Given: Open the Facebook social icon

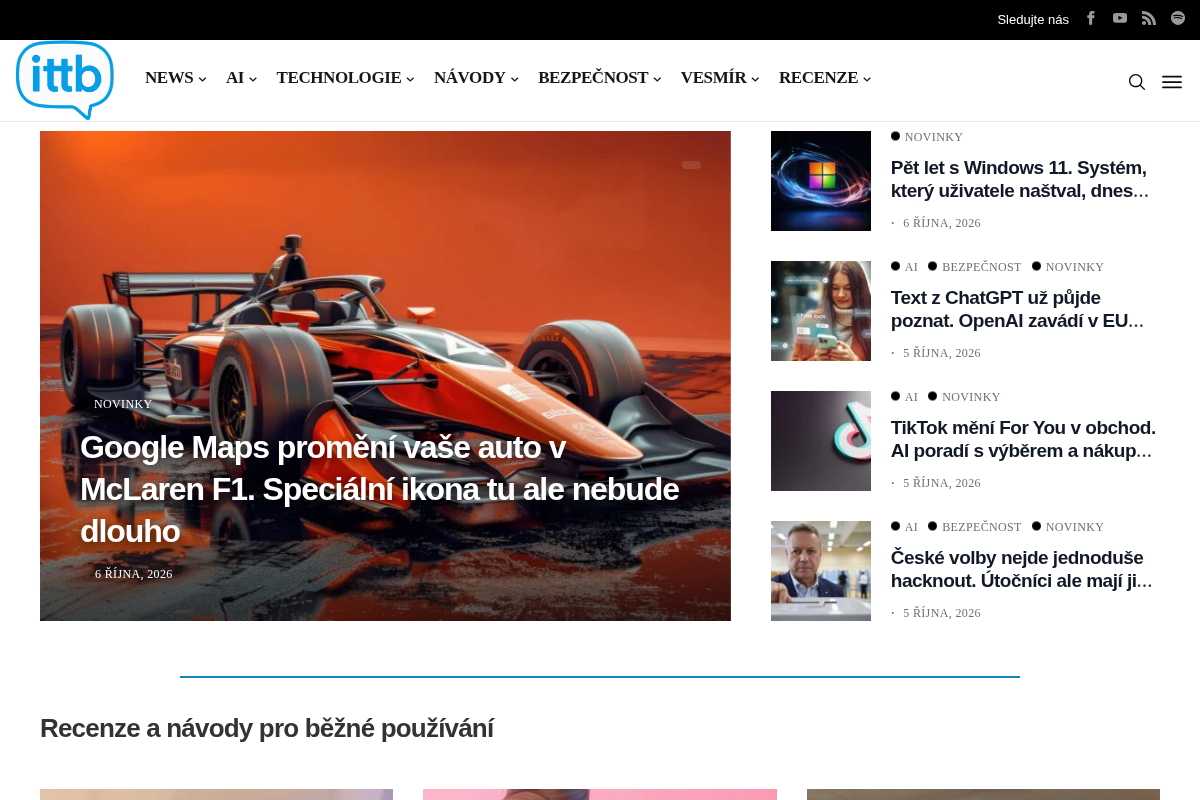Looking at the screenshot, I should pyautogui.click(x=1091, y=18).
